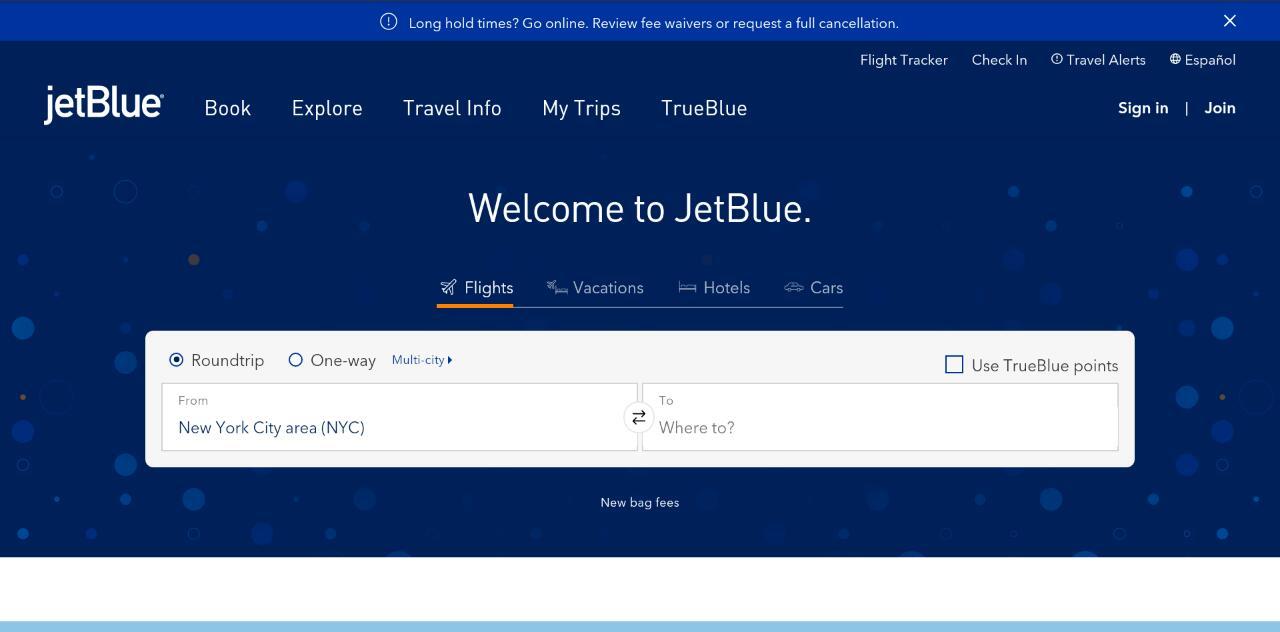This screenshot has height=632, width=1280.
Task: Click the info icon in the alert banner
Action: coord(389,22)
